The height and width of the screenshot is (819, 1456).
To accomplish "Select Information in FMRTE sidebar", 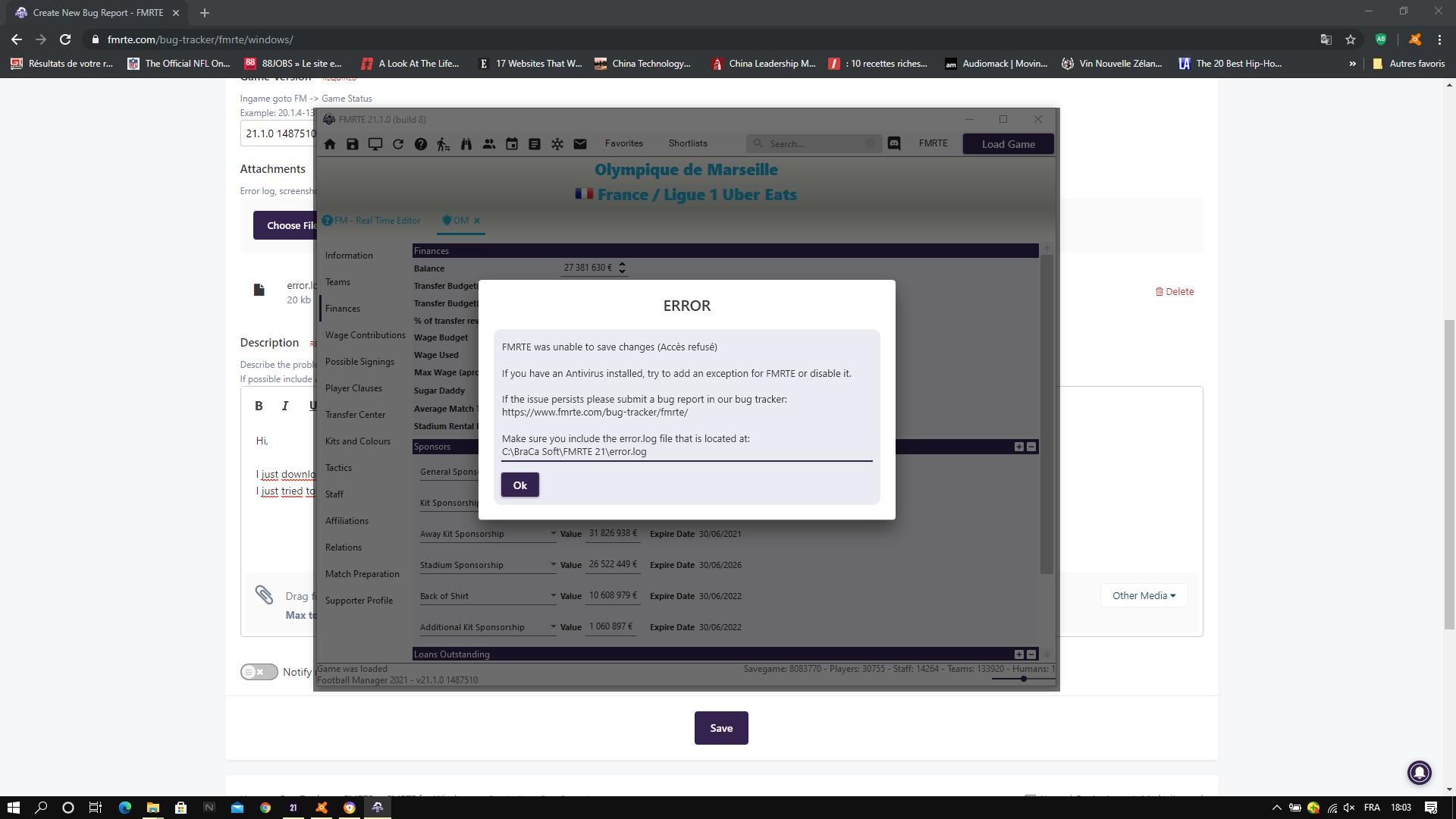I will pos(349,256).
